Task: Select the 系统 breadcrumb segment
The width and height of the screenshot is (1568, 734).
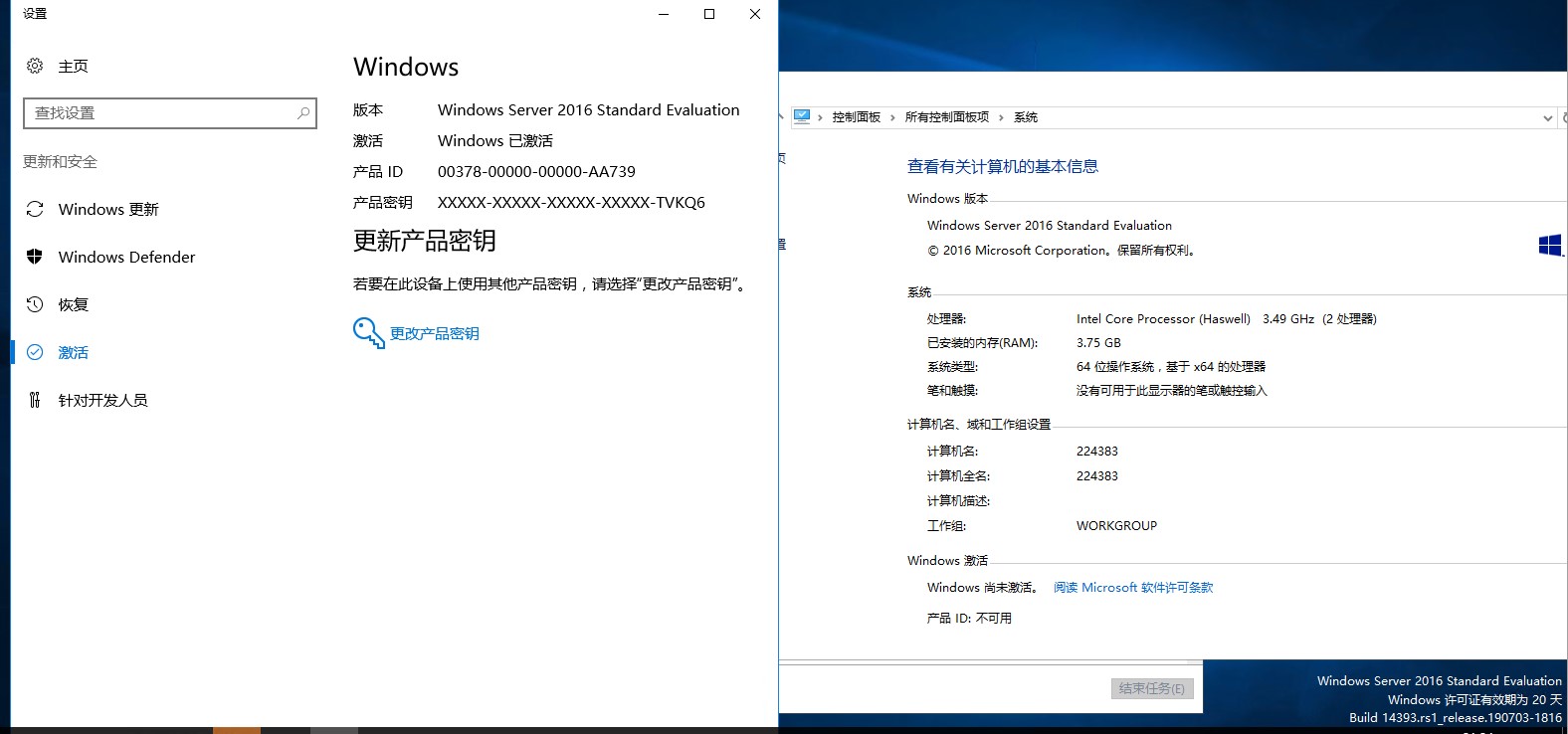Action: (1026, 117)
